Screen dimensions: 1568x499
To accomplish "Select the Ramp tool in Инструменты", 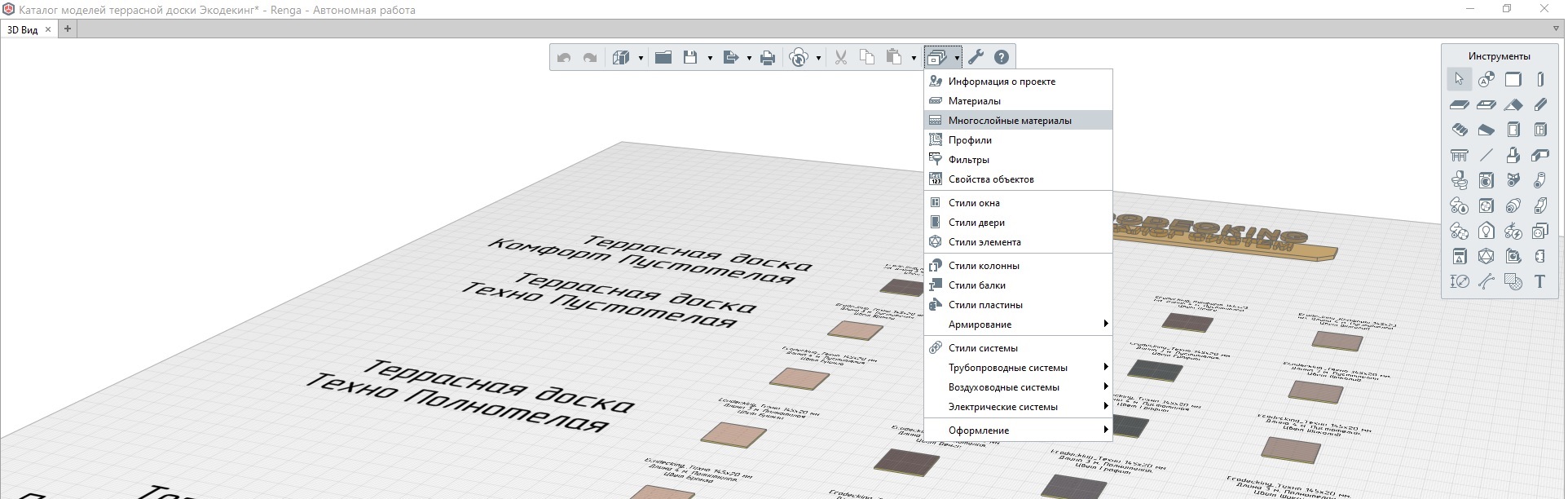I will click(x=1486, y=130).
